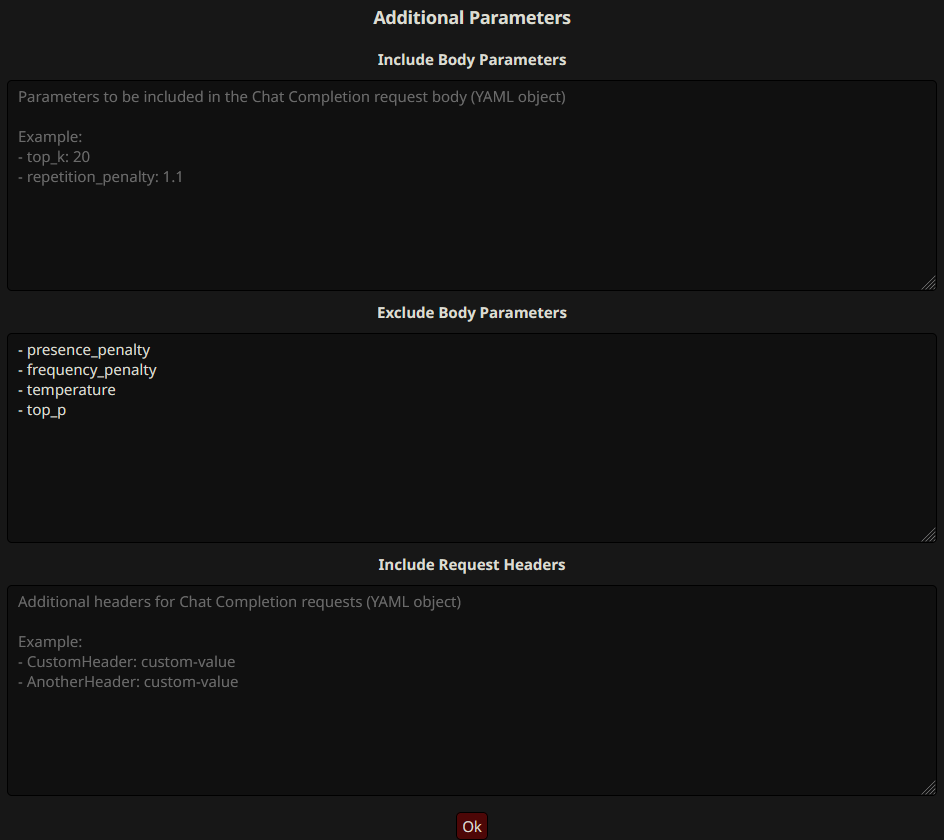Place cursor on the presence_penalty line
This screenshot has width=944, height=840.
[x=84, y=350]
